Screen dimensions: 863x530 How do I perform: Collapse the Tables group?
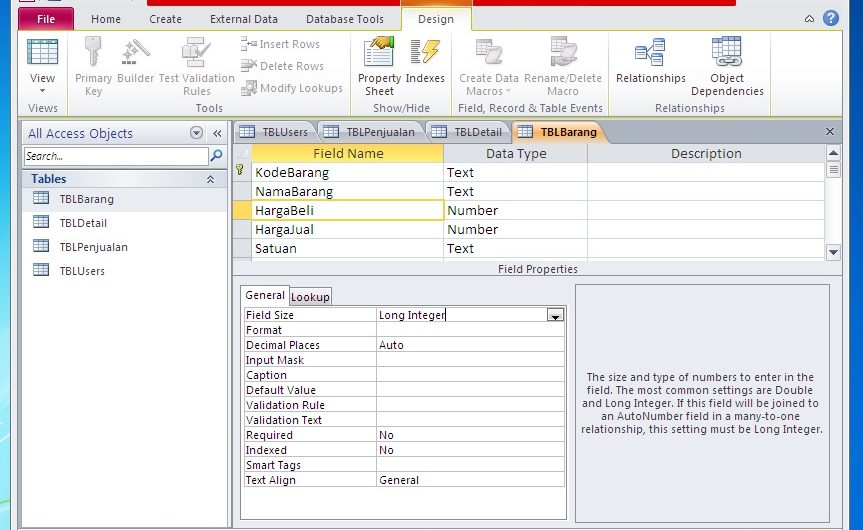coord(210,179)
